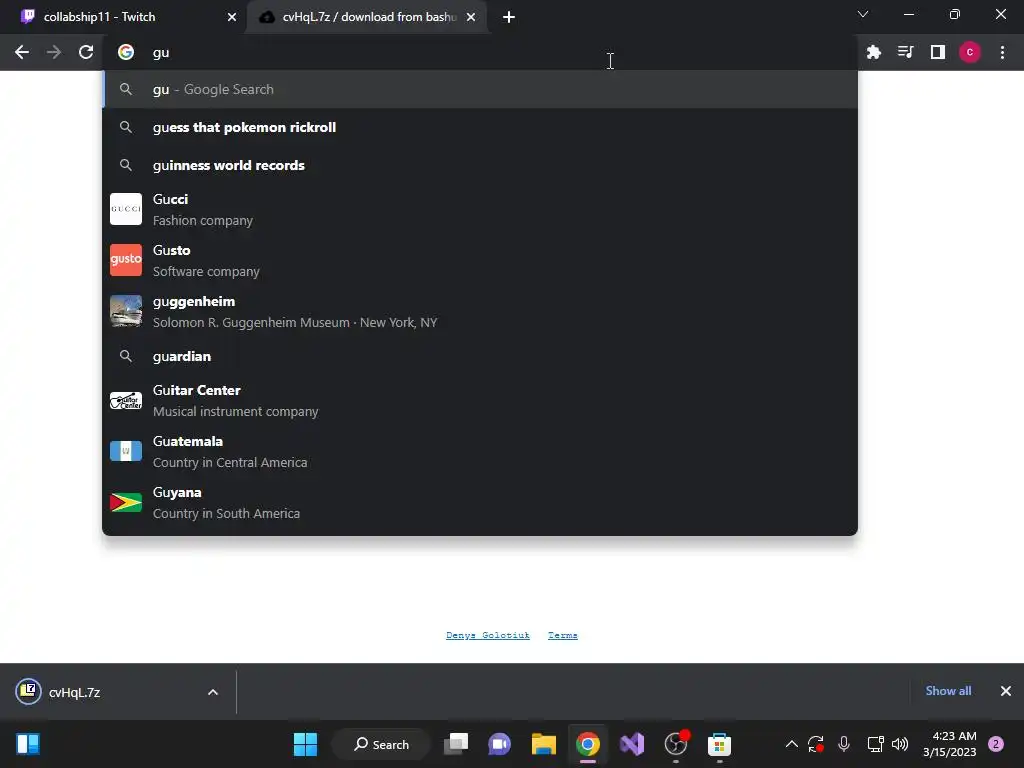Go back to the previous page
This screenshot has height=768, width=1024.
pyautogui.click(x=22, y=52)
